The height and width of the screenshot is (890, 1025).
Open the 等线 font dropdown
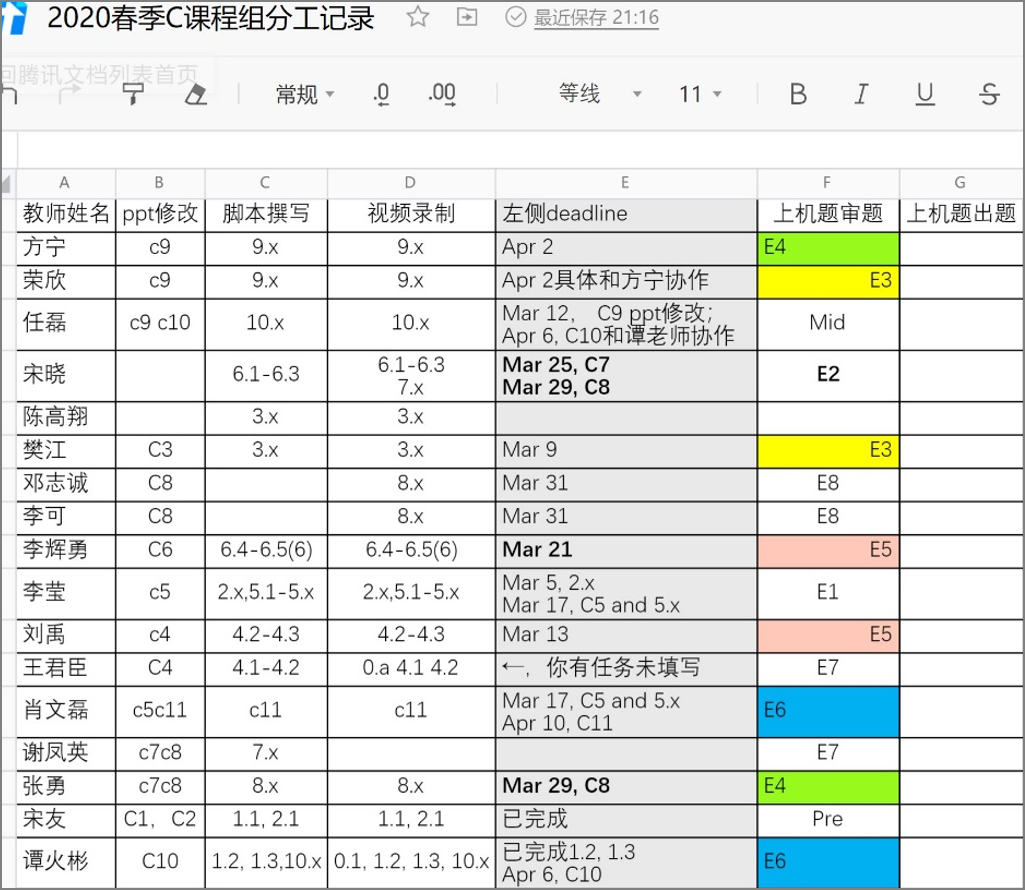[599, 94]
